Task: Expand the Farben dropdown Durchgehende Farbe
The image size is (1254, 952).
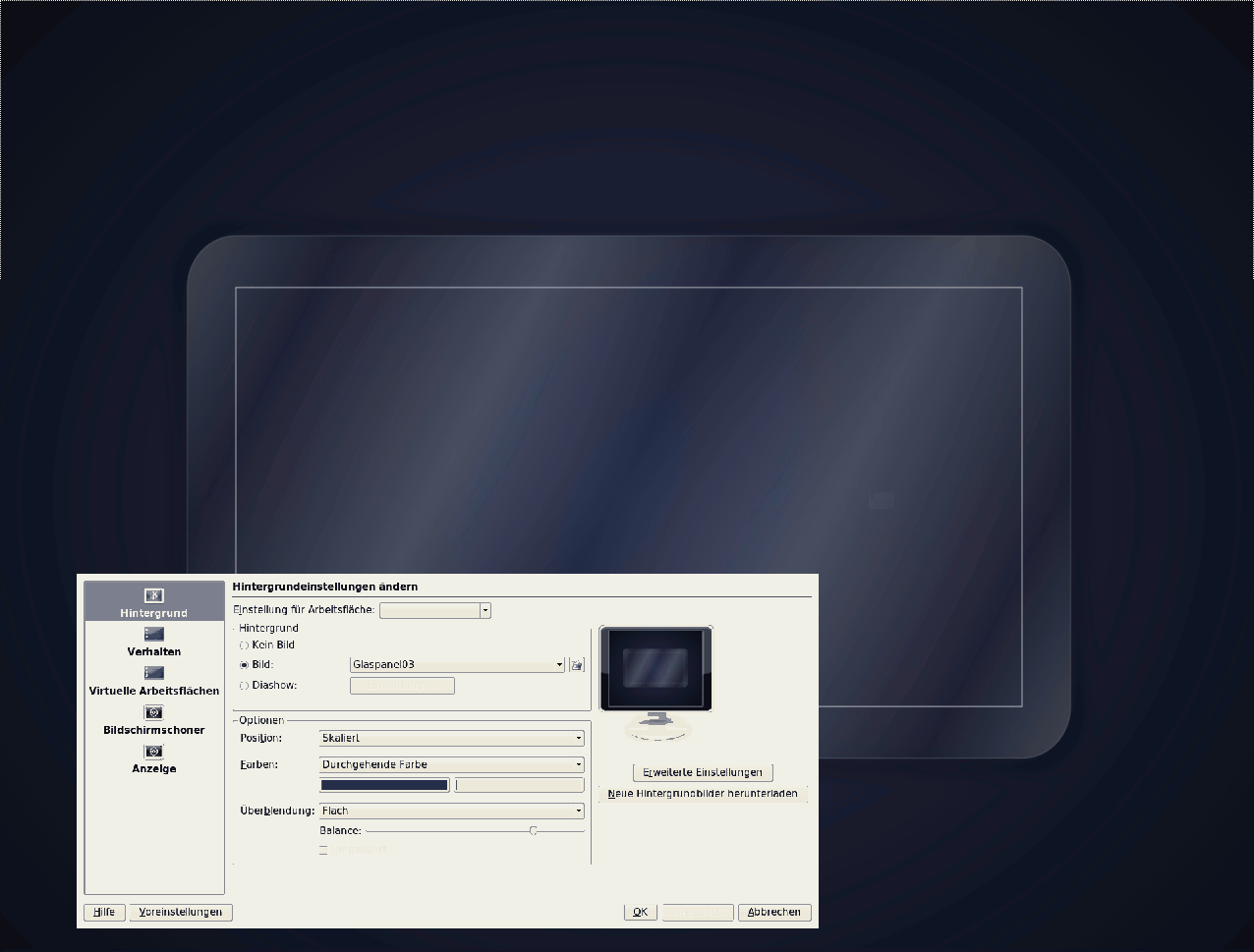Action: click(x=452, y=764)
